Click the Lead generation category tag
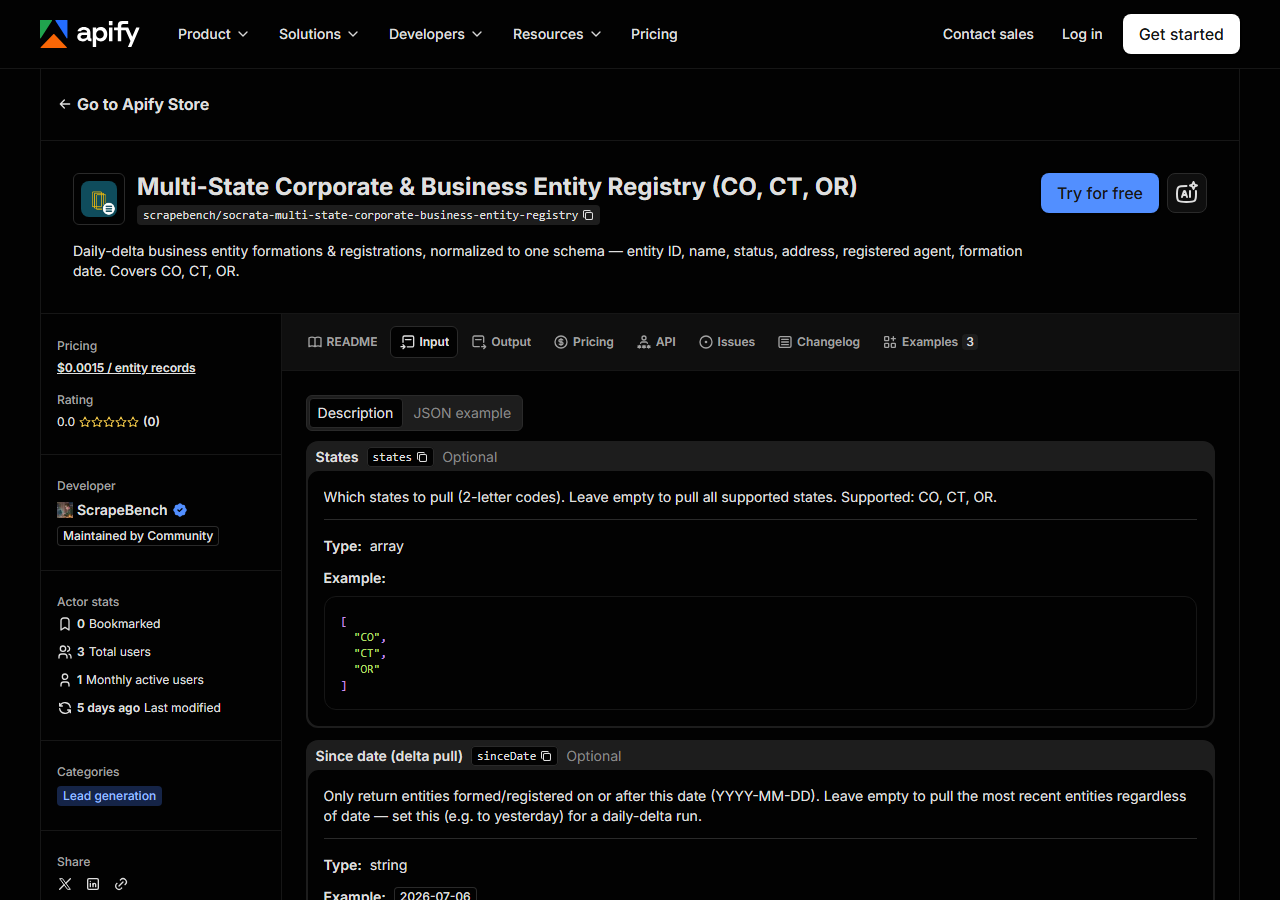Screen dimensions: 1280x900 109,796
